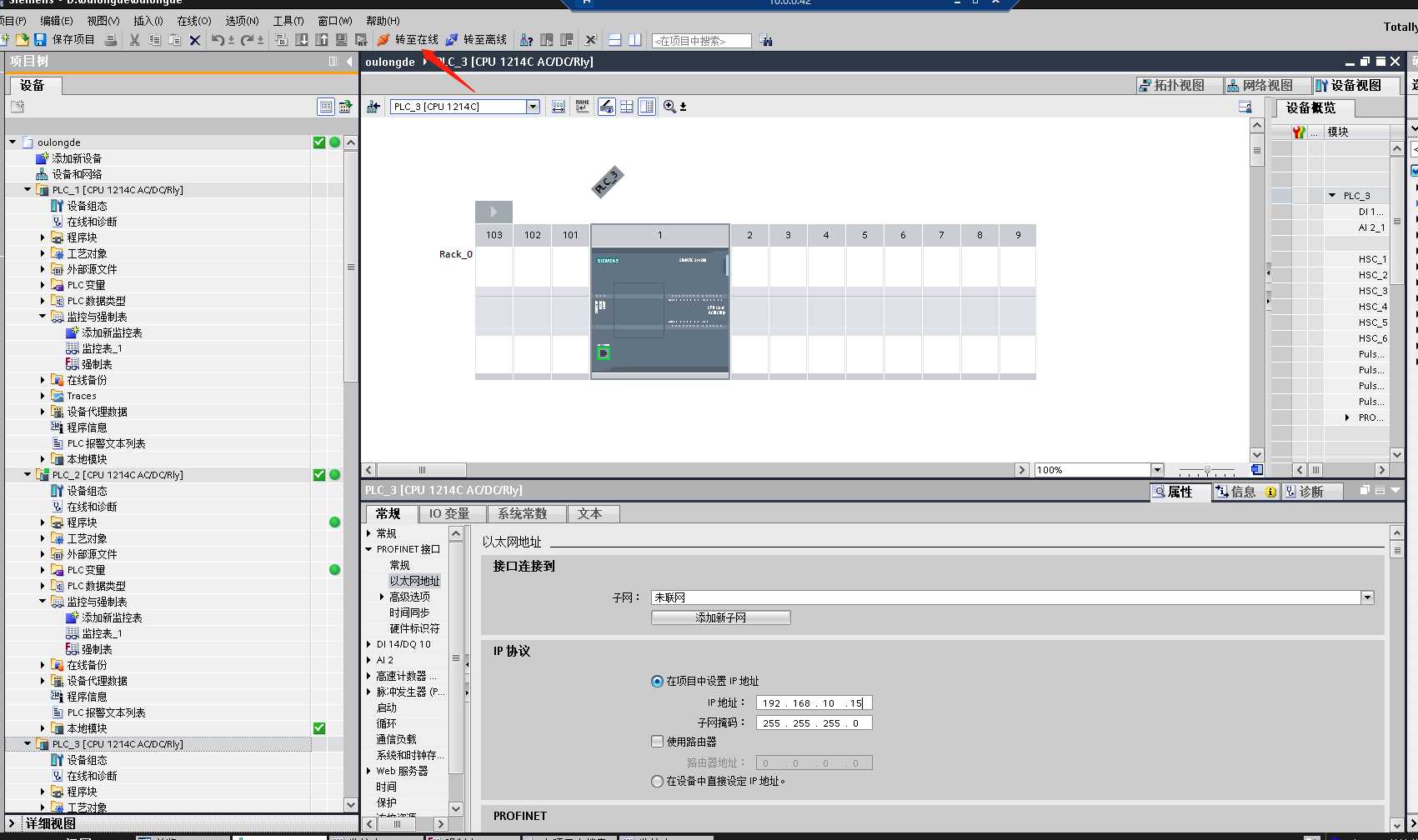Image resolution: width=1418 pixels, height=840 pixels.
Task: Click the cut scissors icon
Action: (134, 40)
